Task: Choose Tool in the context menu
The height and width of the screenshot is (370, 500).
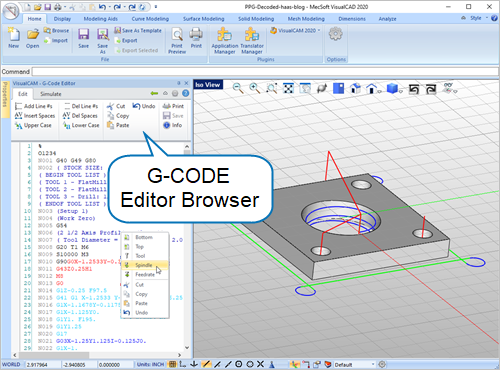Action: (144, 256)
